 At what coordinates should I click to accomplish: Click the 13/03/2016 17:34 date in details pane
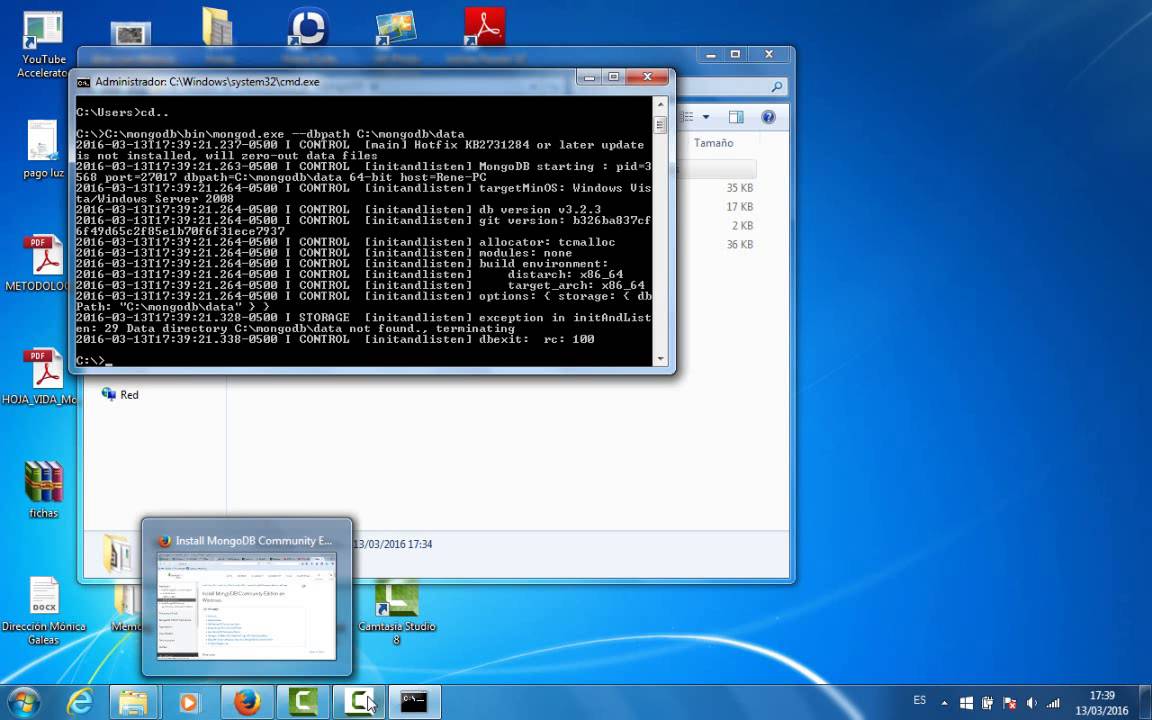click(393, 544)
